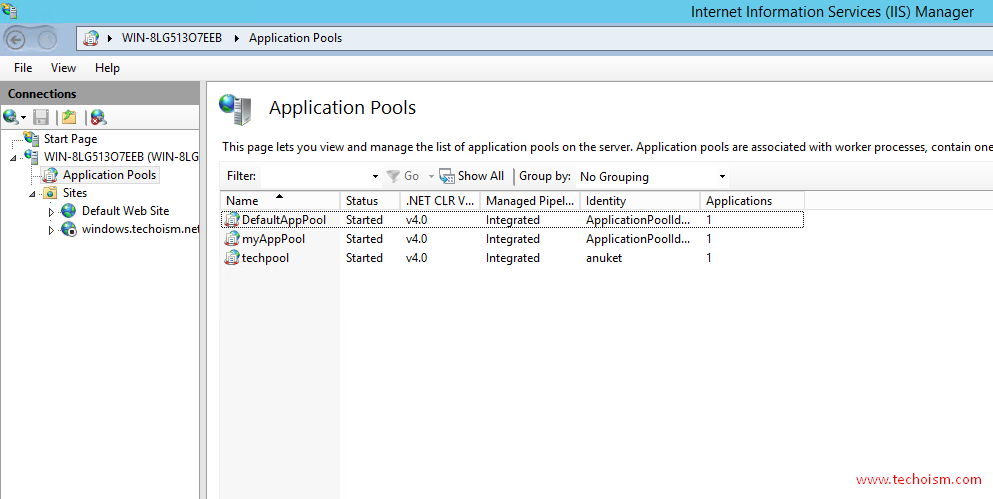
Task: Click the Save connections disk icon
Action: click(x=41, y=117)
